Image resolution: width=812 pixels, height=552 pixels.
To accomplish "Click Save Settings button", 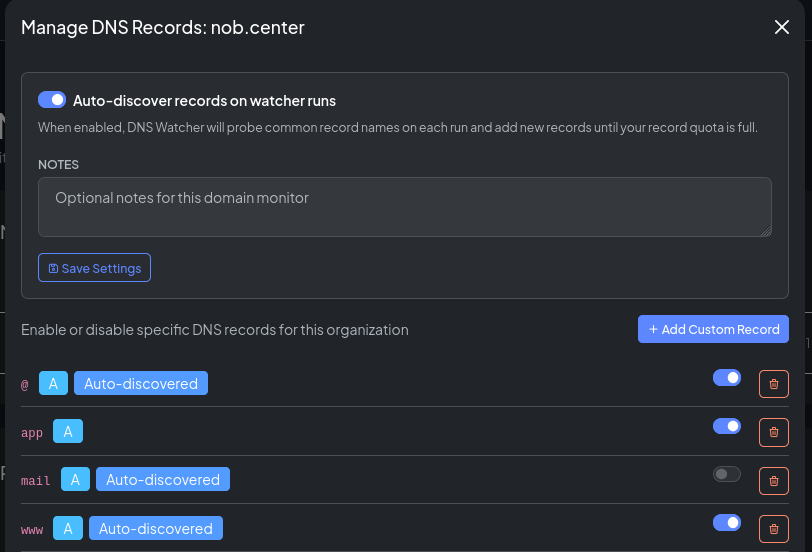I will pyautogui.click(x=94, y=268).
